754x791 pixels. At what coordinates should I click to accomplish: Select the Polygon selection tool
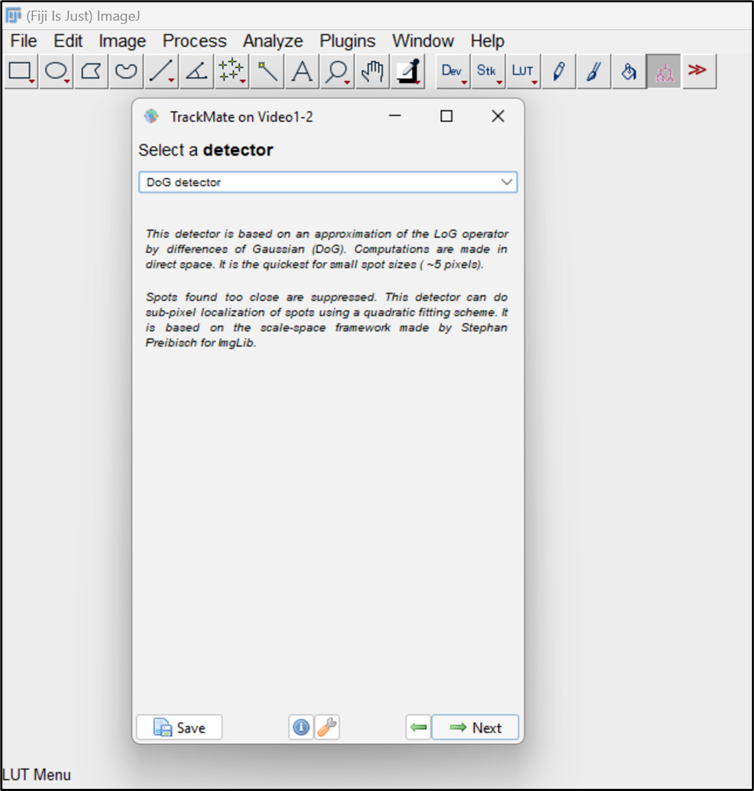[x=91, y=71]
